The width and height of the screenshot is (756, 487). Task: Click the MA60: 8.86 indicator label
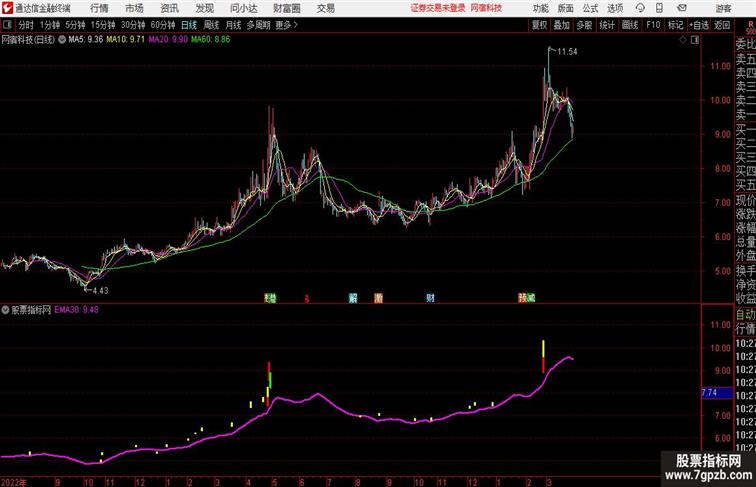click(211, 40)
